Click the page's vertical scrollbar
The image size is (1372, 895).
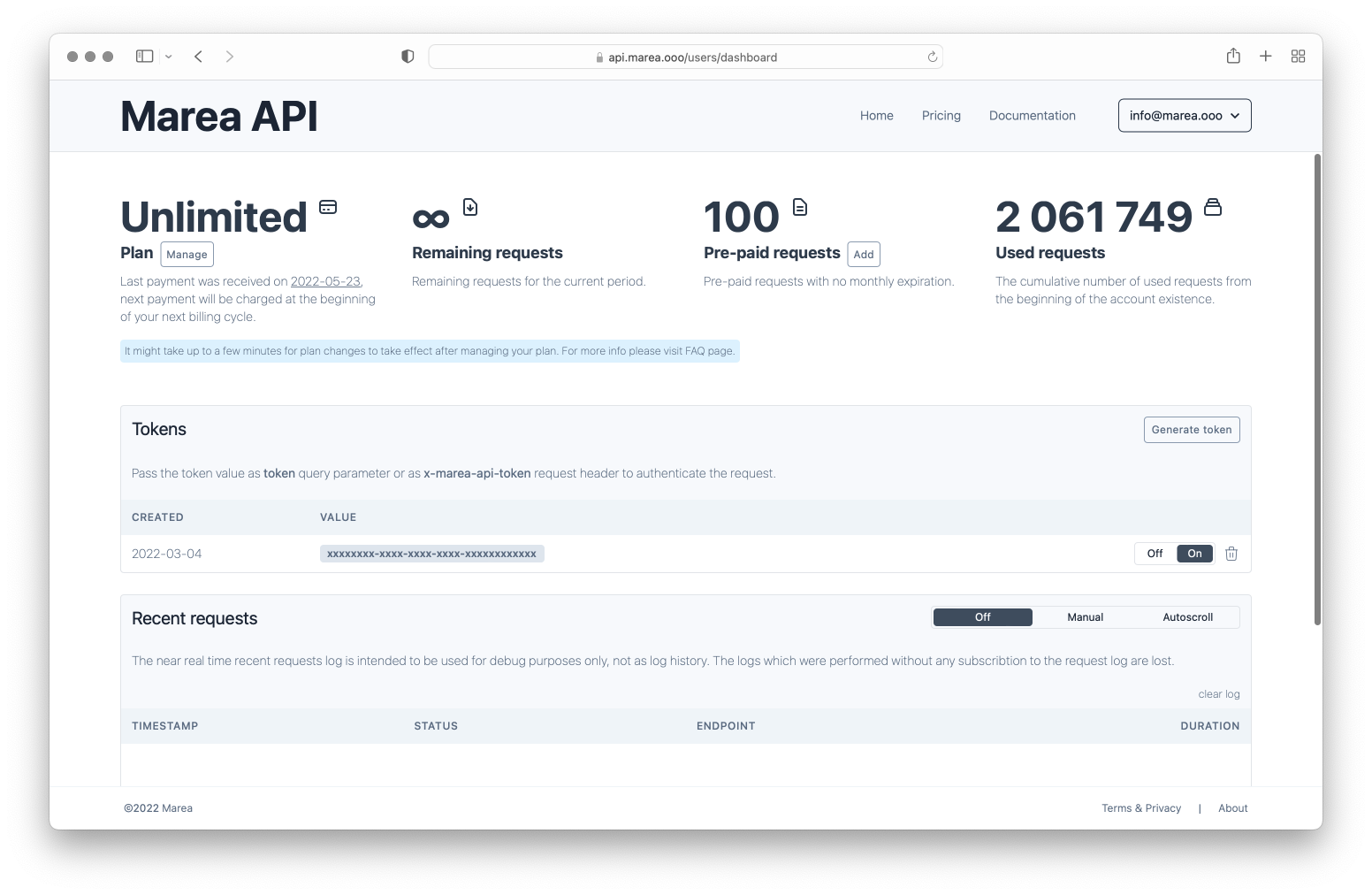1317,389
